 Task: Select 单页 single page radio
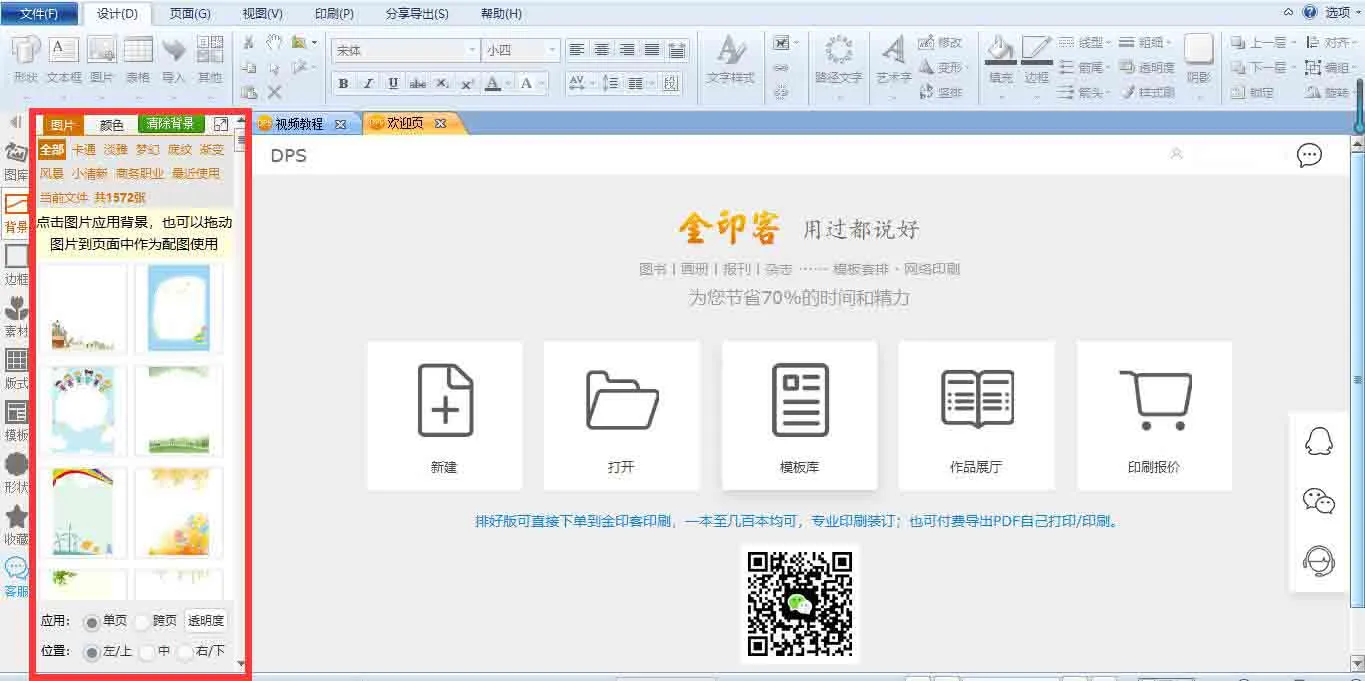92,622
